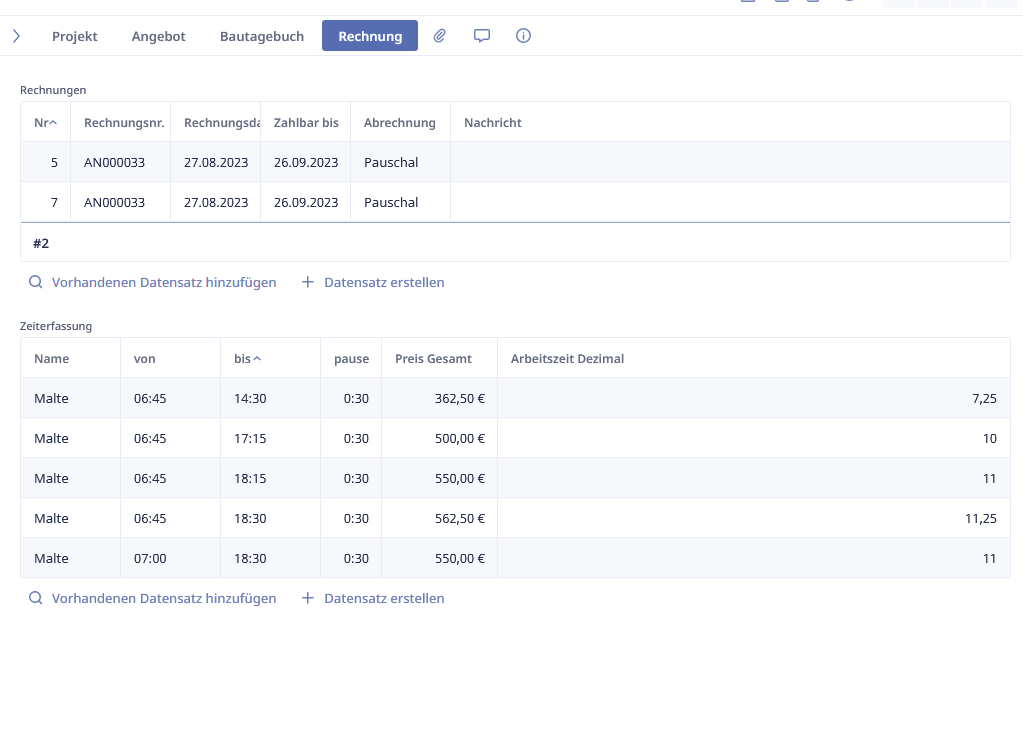
Task: Expand the sidebar with the left chevron
Action: point(16,36)
